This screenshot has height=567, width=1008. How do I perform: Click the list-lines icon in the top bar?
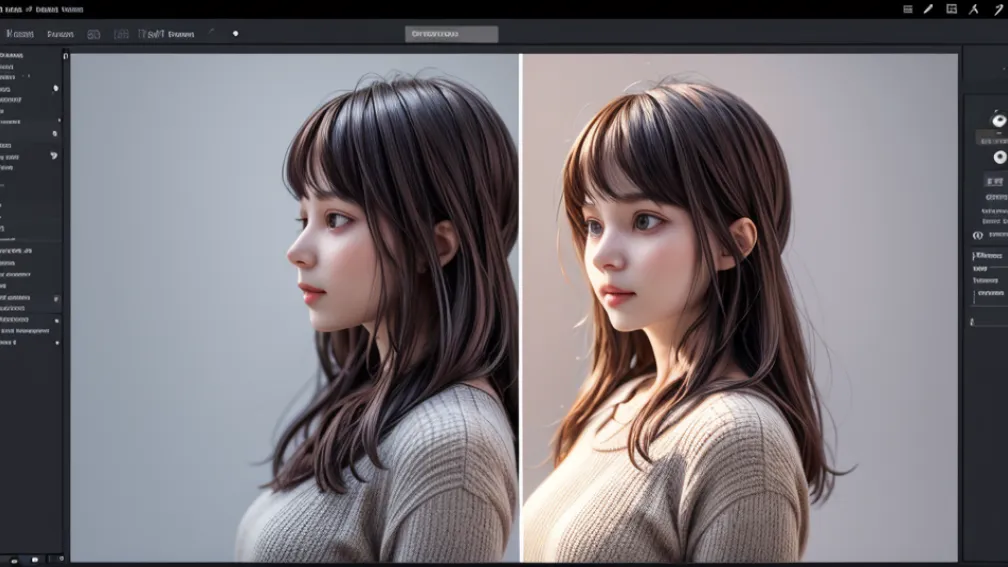(908, 9)
